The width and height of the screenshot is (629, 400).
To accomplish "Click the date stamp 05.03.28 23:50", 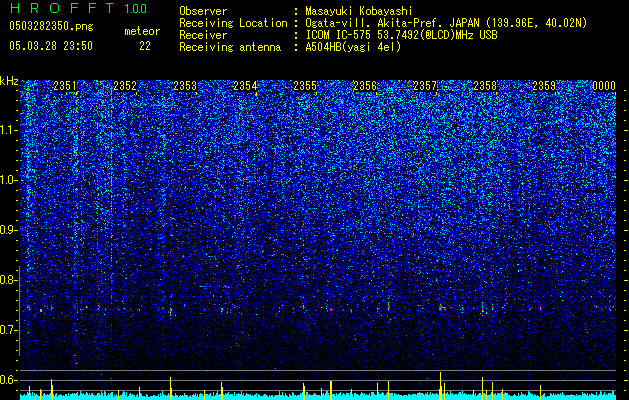I will pos(51,46).
